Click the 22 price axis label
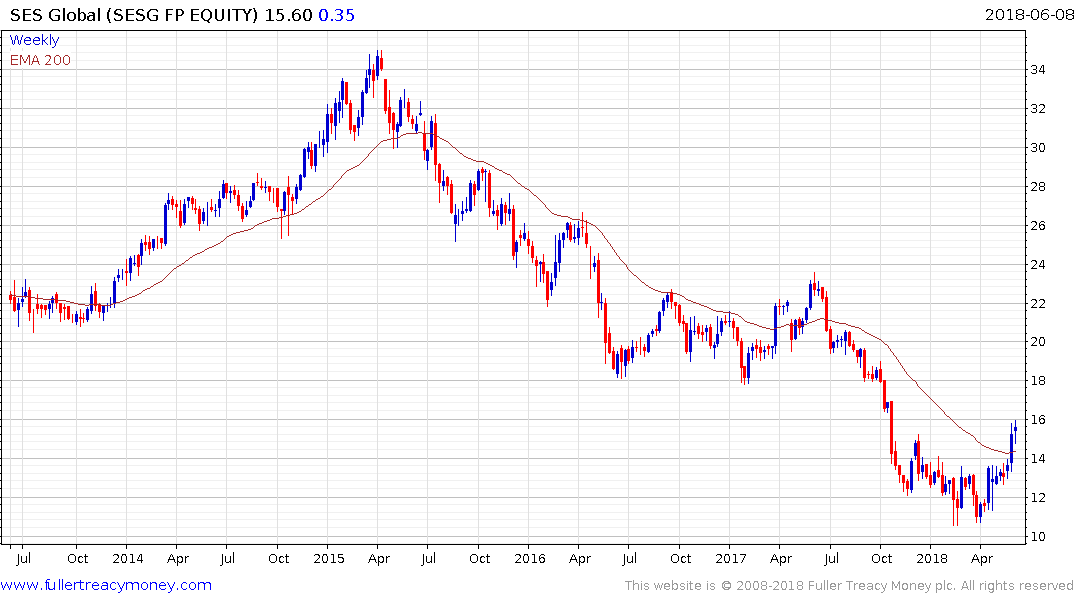This screenshot has height=600, width=1075. click(1037, 304)
